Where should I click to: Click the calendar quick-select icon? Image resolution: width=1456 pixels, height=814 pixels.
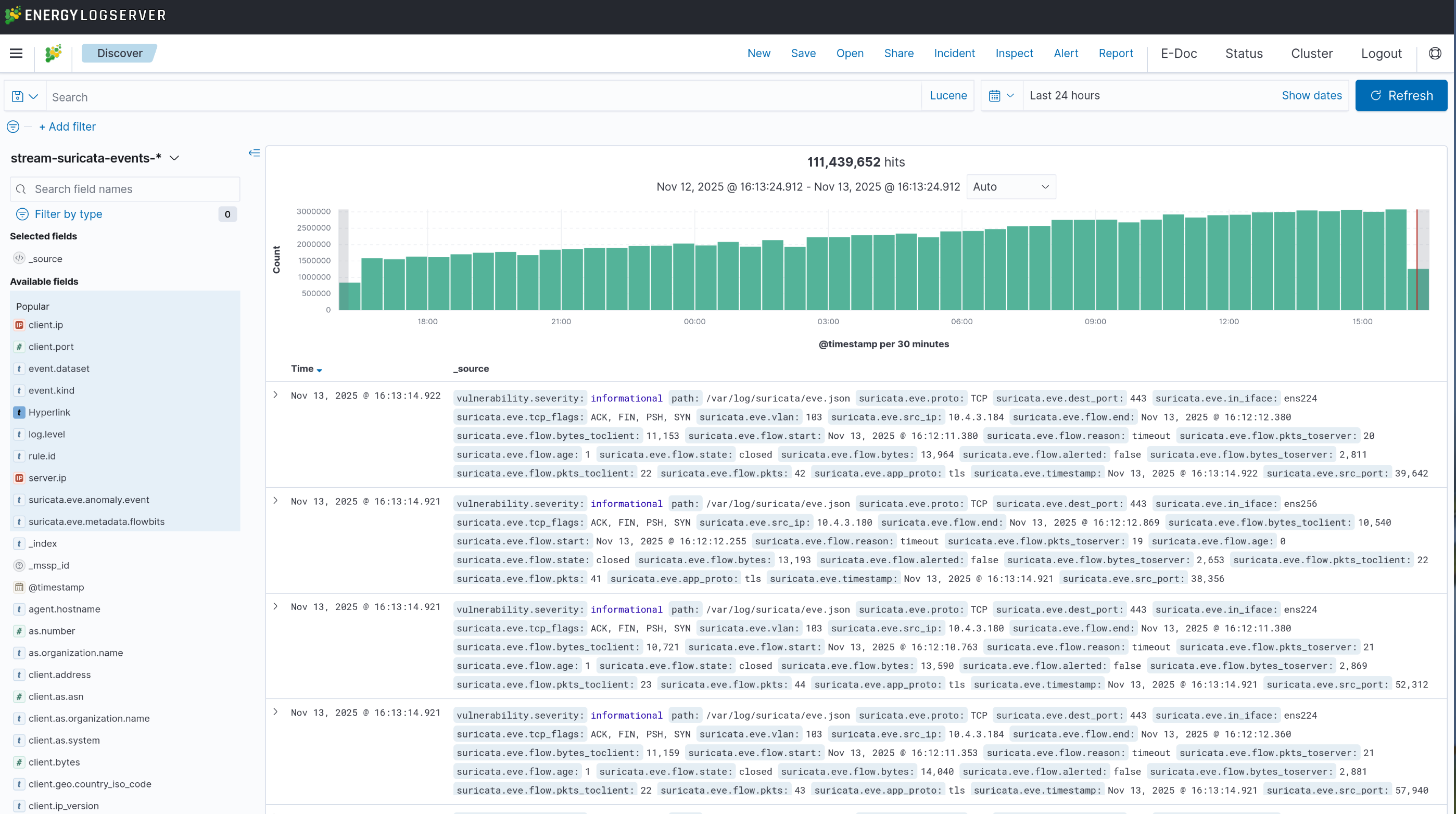point(995,96)
